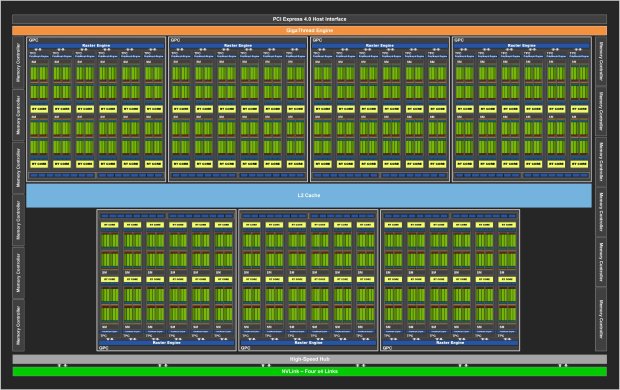620x390 pixels.
Task: Select Raster Engine bar of second top GPC
Action: pyautogui.click(x=238, y=46)
